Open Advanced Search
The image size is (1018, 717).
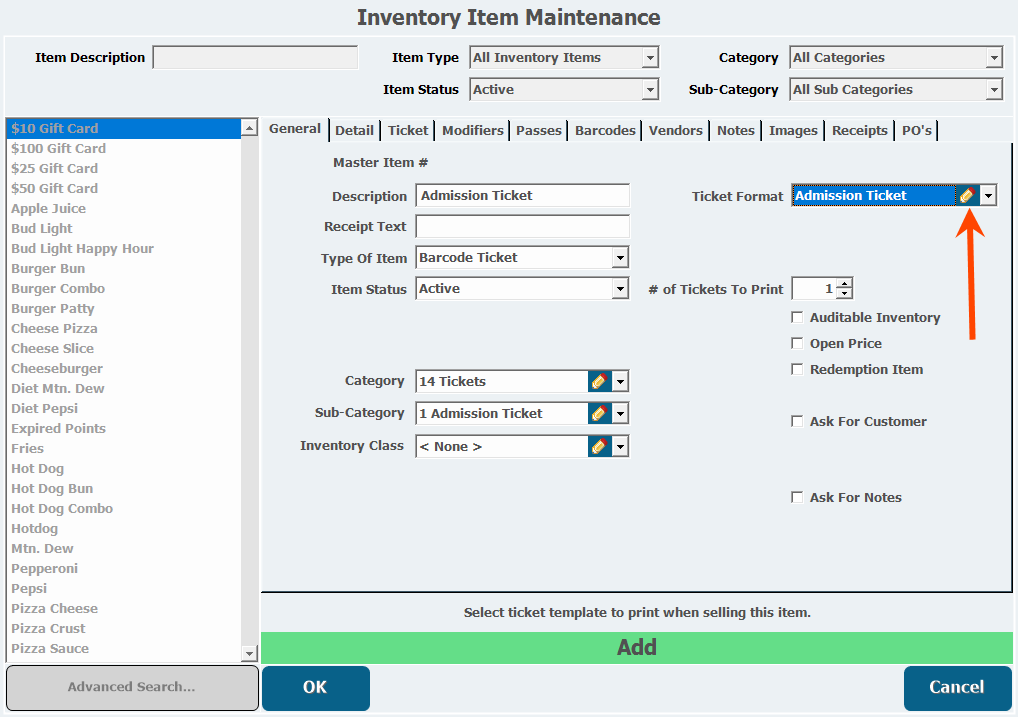[x=132, y=687]
